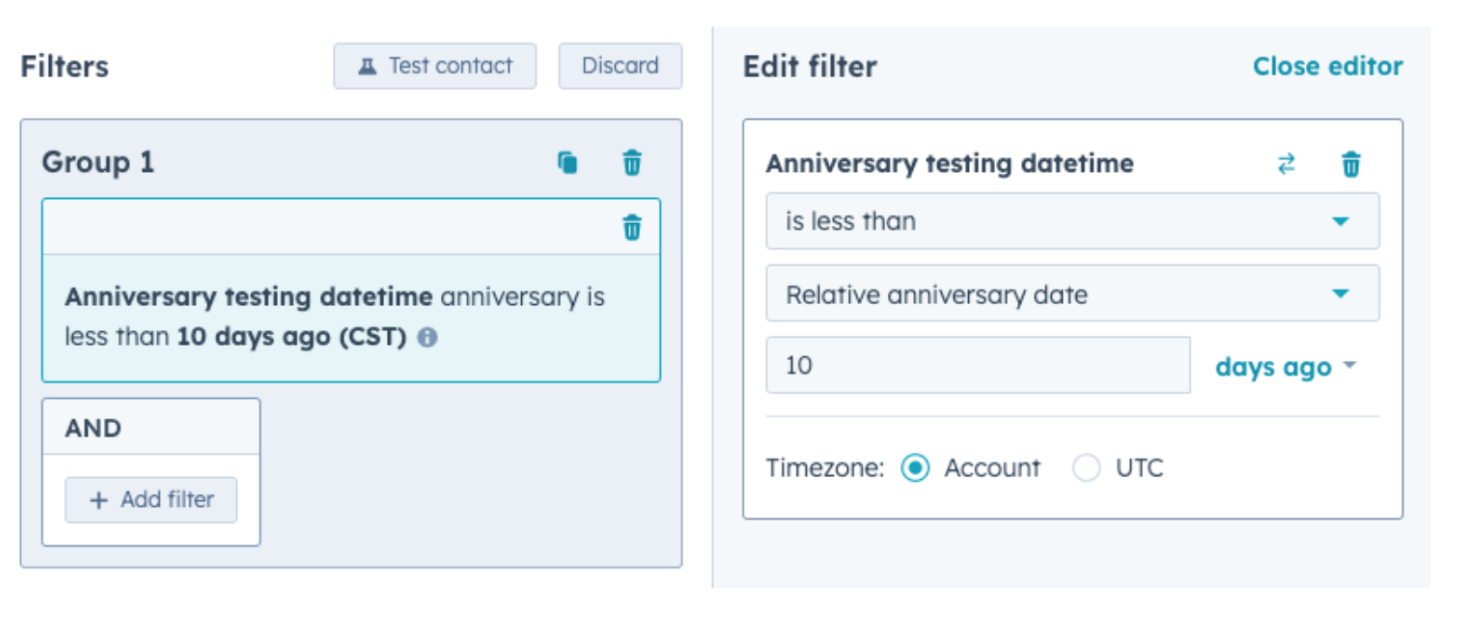The height and width of the screenshot is (623, 1460).
Task: Delete the anniversary filter card via trash icon
Action: 632,228
